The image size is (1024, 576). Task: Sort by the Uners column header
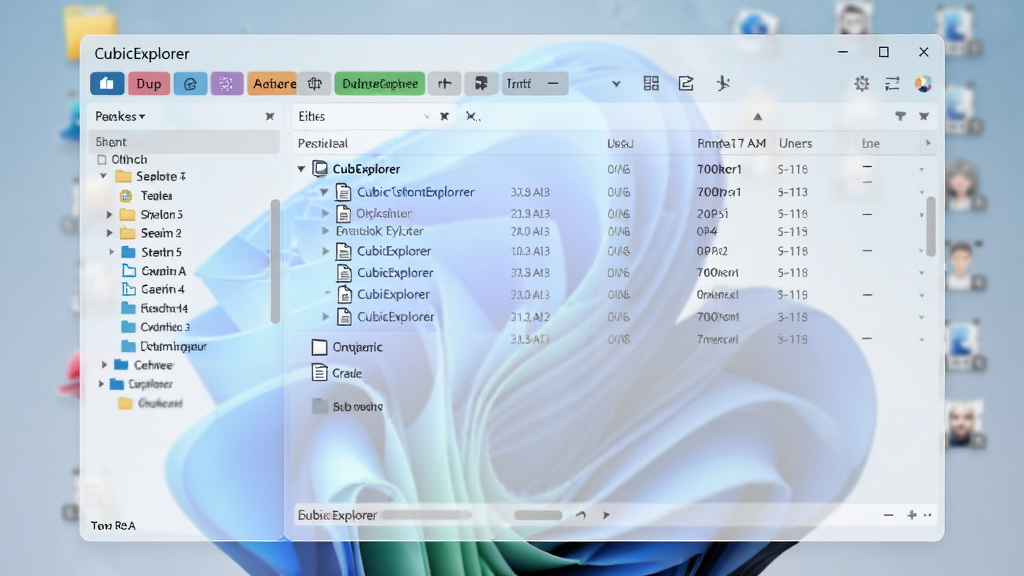pyautogui.click(x=795, y=144)
